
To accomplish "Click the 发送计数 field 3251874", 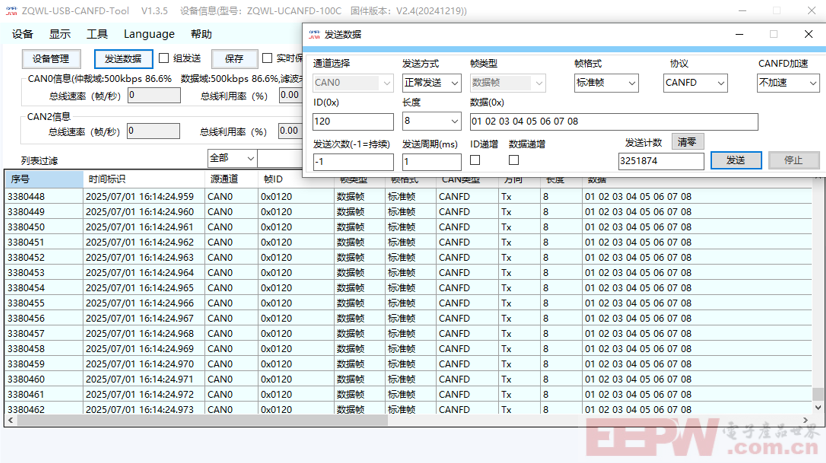I will [x=661, y=161].
